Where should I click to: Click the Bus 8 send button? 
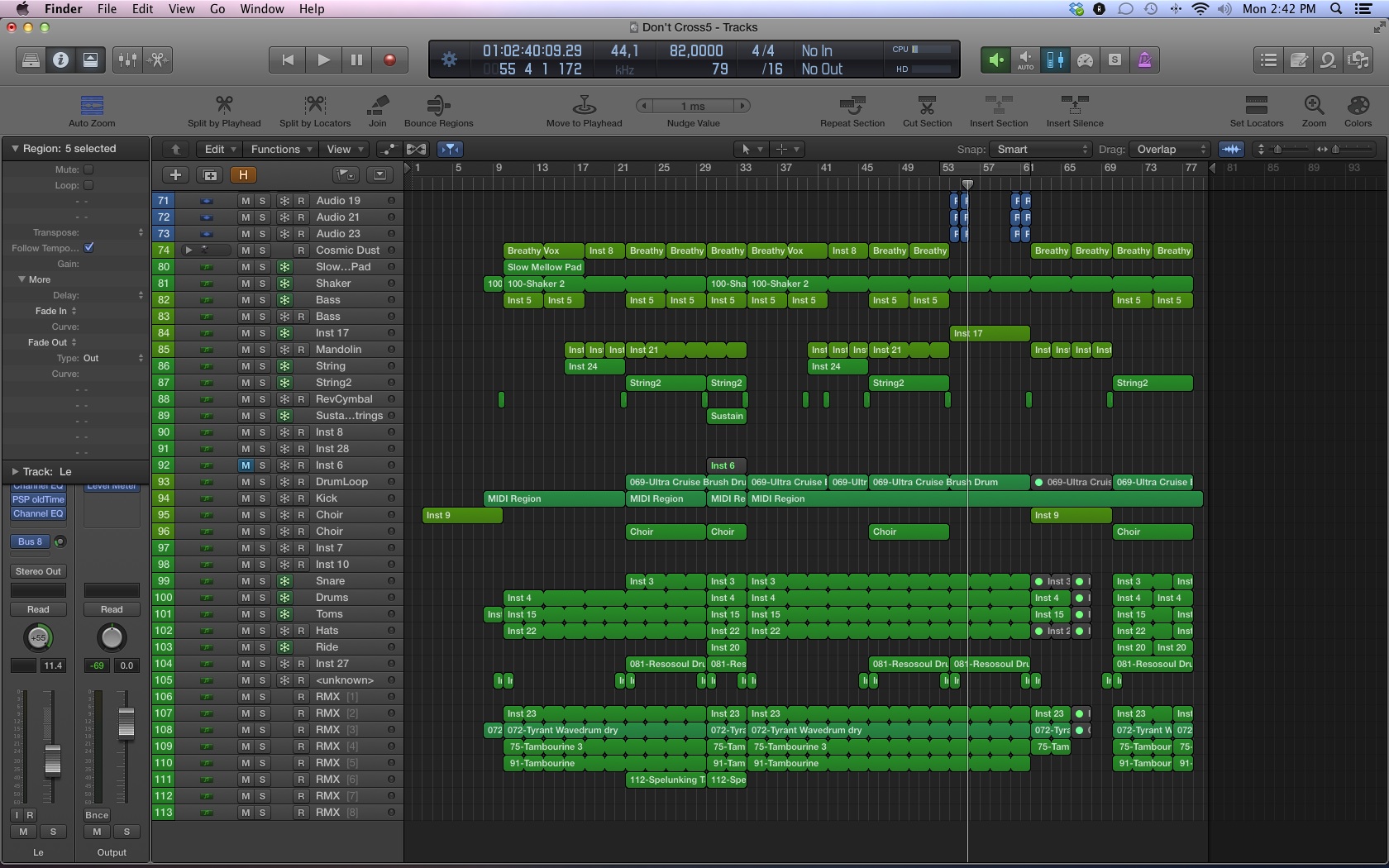click(30, 541)
